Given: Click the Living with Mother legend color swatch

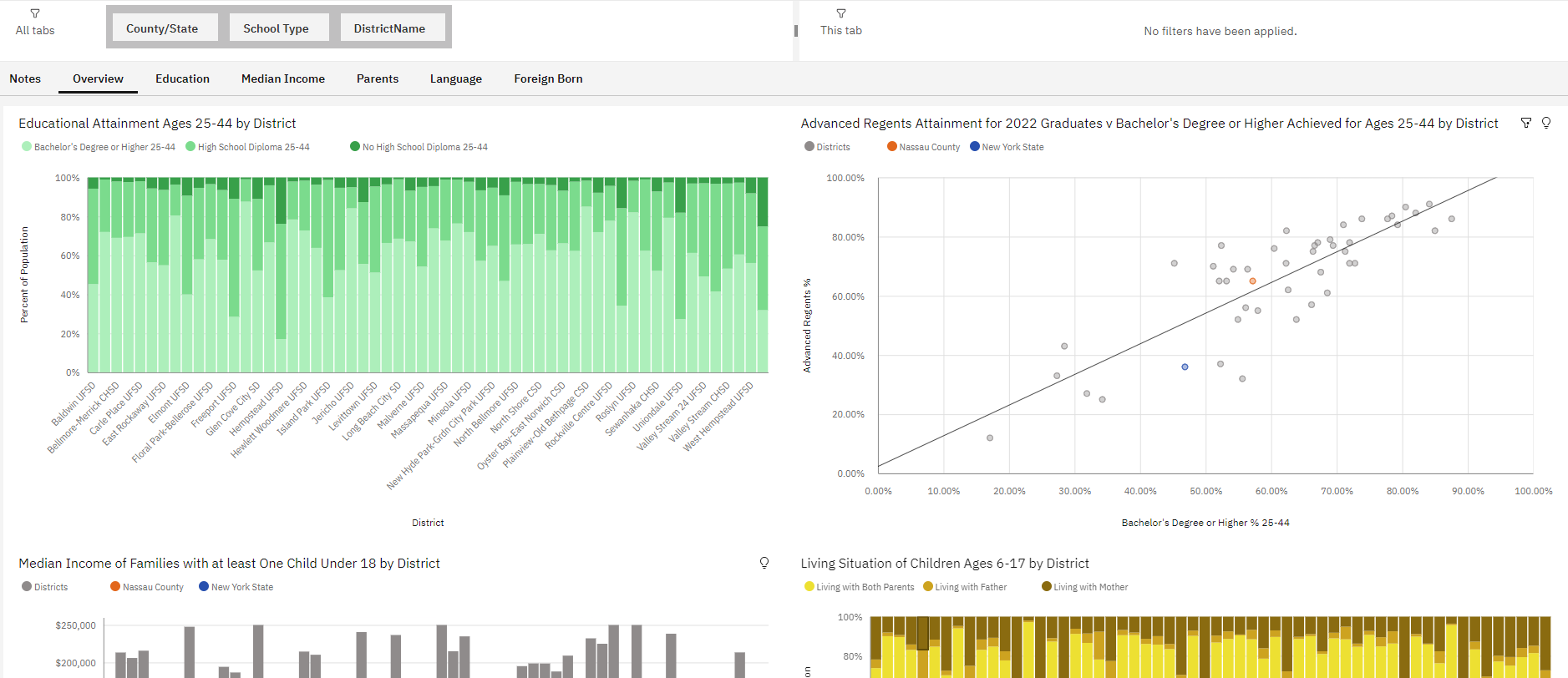Looking at the screenshot, I should (x=1046, y=587).
